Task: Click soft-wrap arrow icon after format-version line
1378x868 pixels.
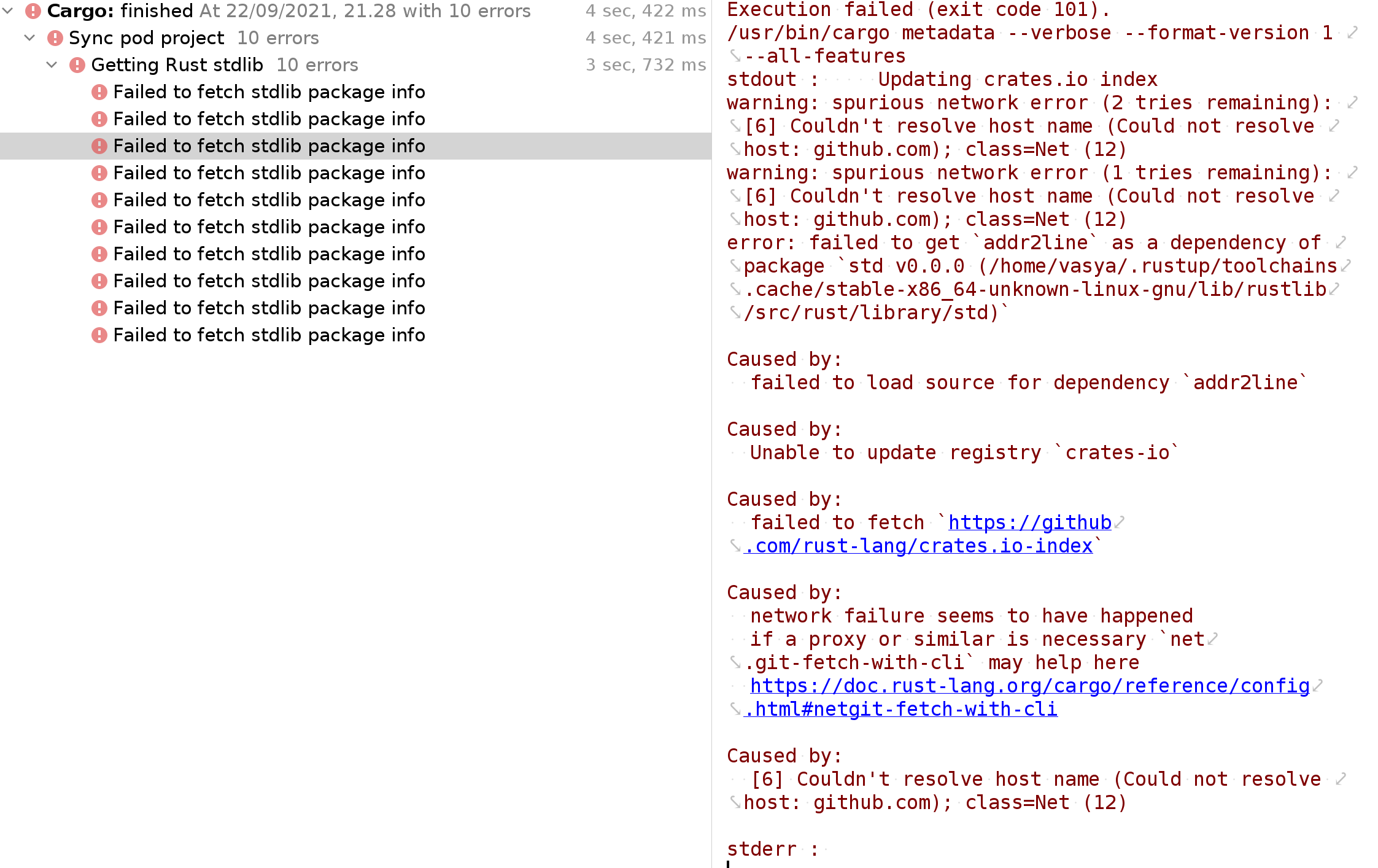Action: click(x=1352, y=33)
